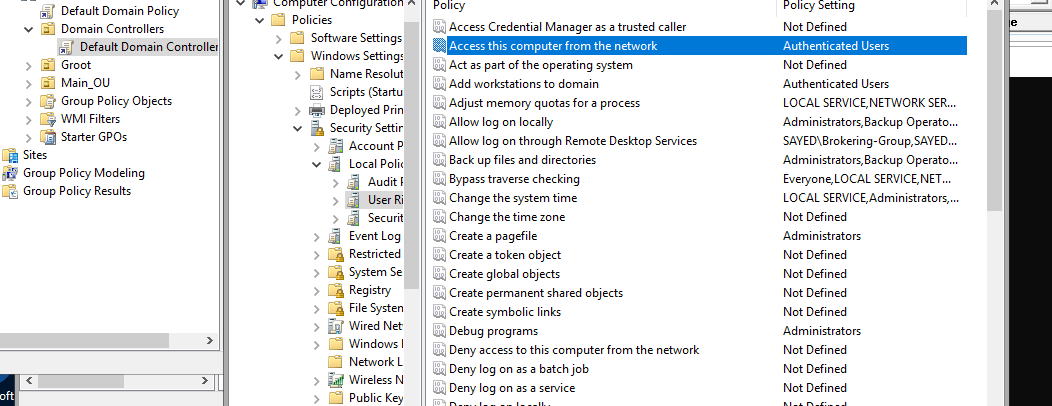
Task: Click the Wired Network policies icon
Action: pyautogui.click(x=335, y=326)
